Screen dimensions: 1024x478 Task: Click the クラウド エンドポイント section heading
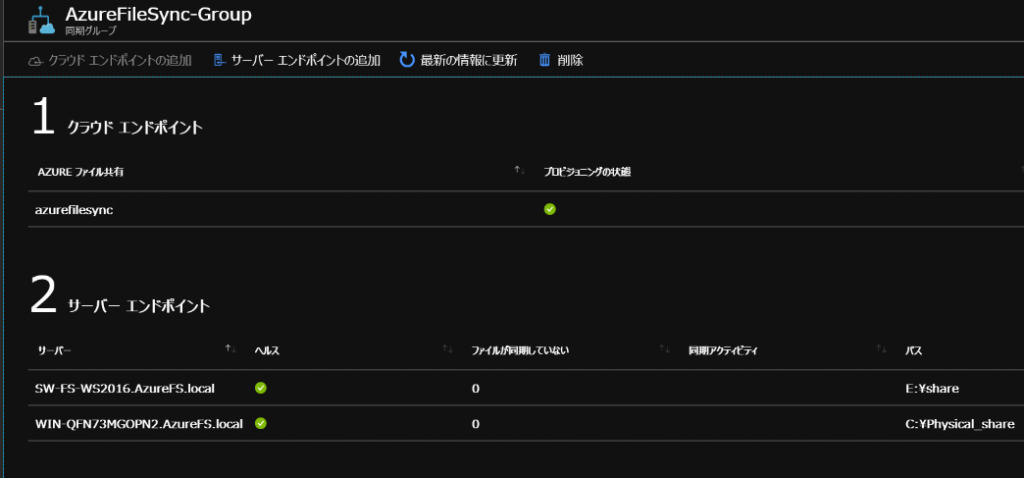pyautogui.click(x=135, y=128)
